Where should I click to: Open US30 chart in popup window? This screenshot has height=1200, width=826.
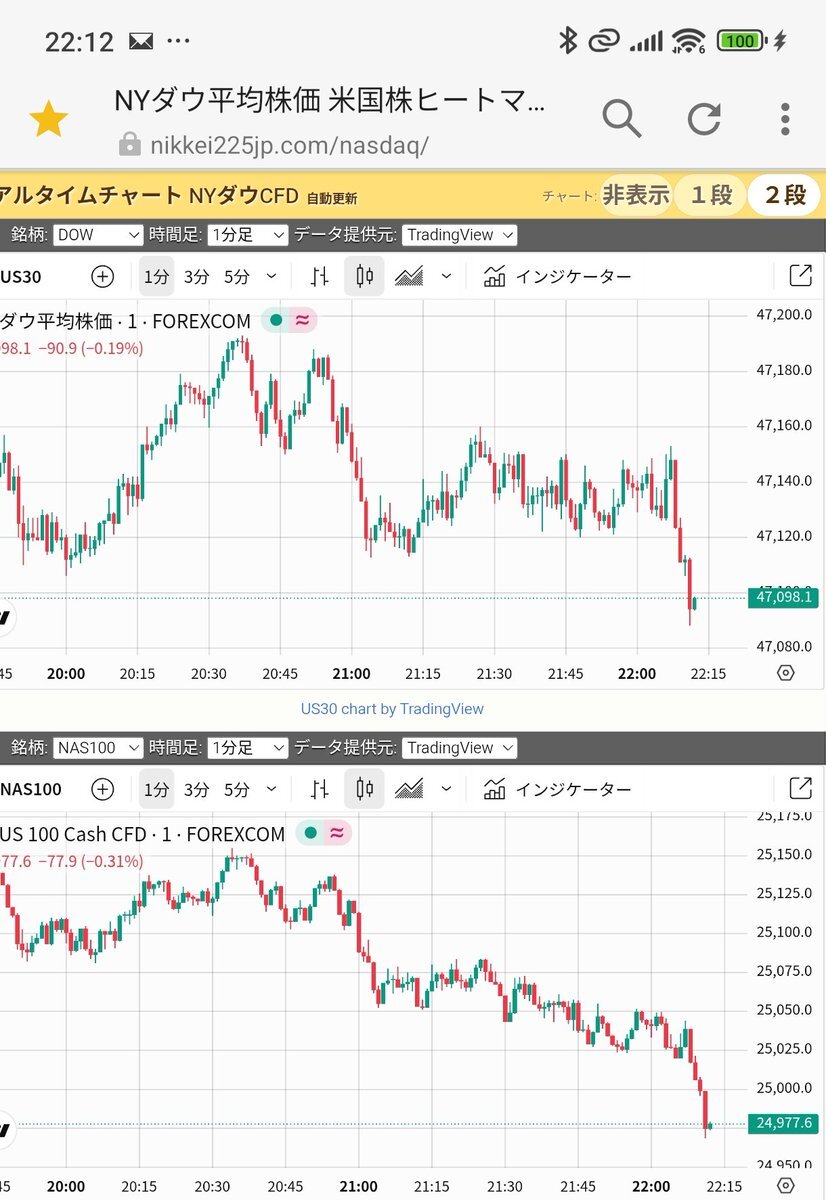click(x=800, y=277)
